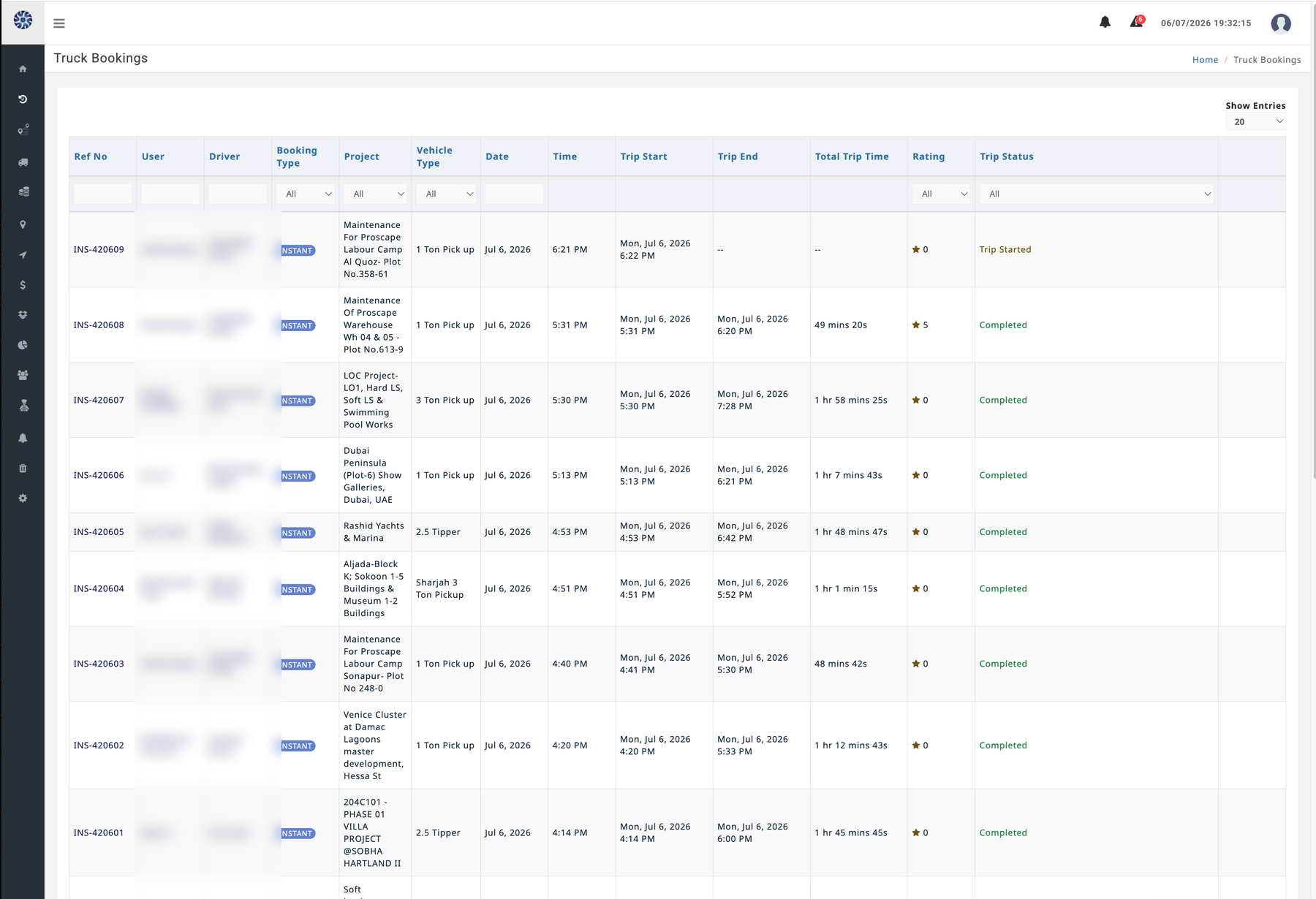Image resolution: width=1316 pixels, height=899 pixels.
Task: Open booking INS-420604
Action: pyautogui.click(x=99, y=588)
